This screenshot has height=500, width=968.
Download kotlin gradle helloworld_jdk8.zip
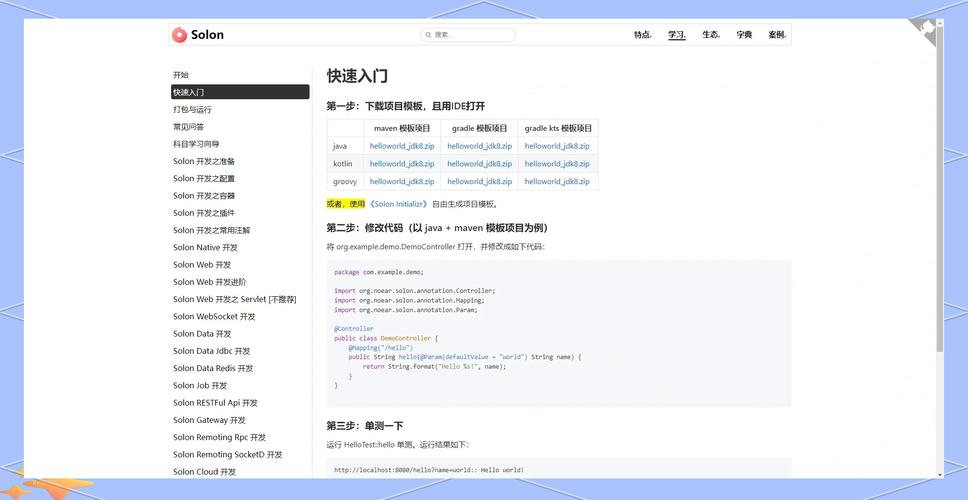[480, 164]
